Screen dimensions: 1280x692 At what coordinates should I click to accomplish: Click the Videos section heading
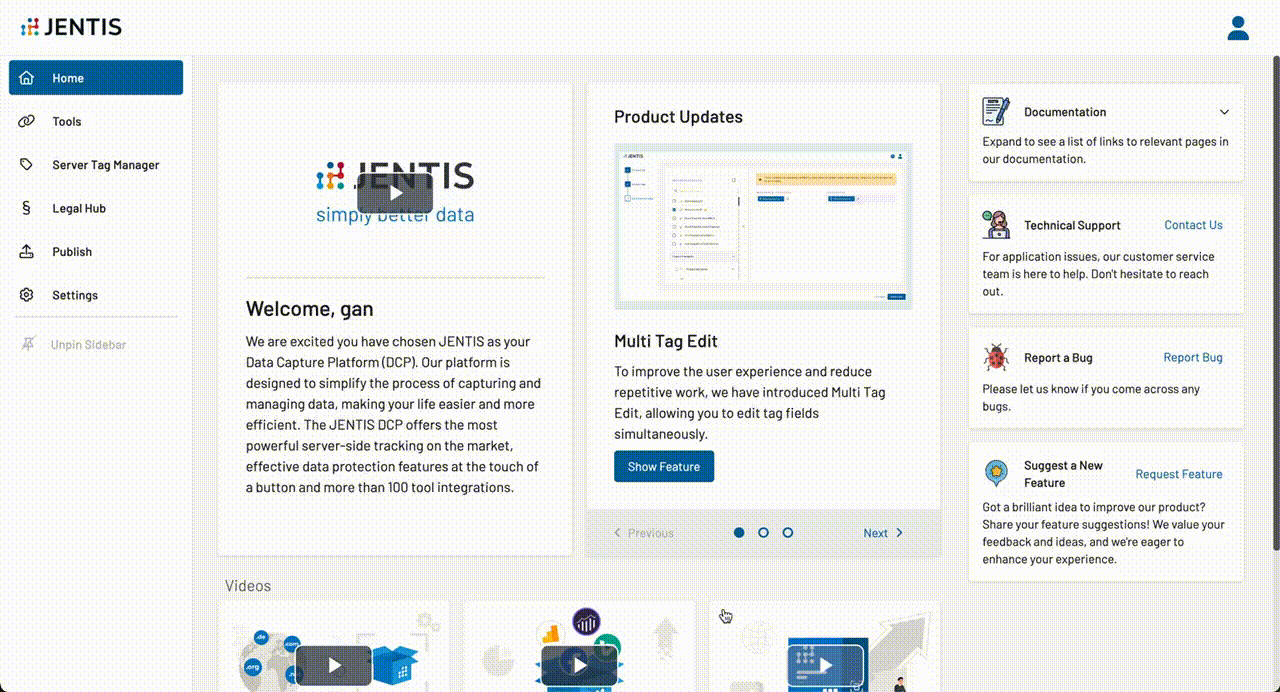248,586
